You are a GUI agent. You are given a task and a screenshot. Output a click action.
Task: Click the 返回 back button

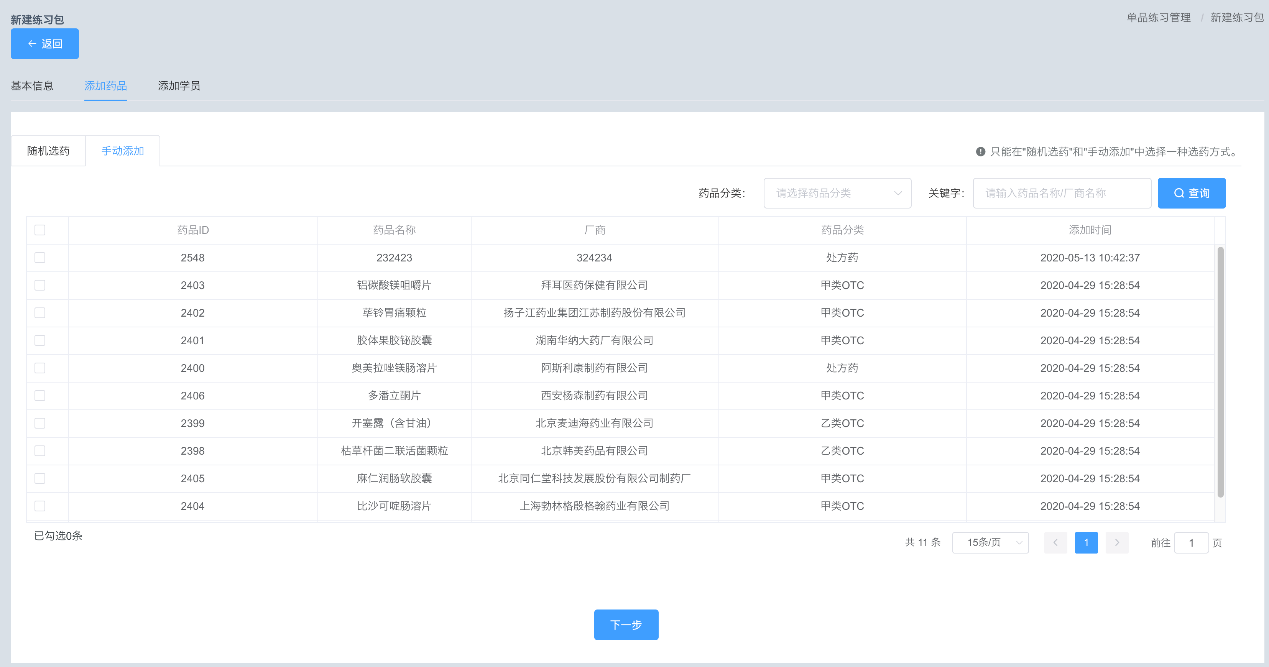tap(45, 44)
